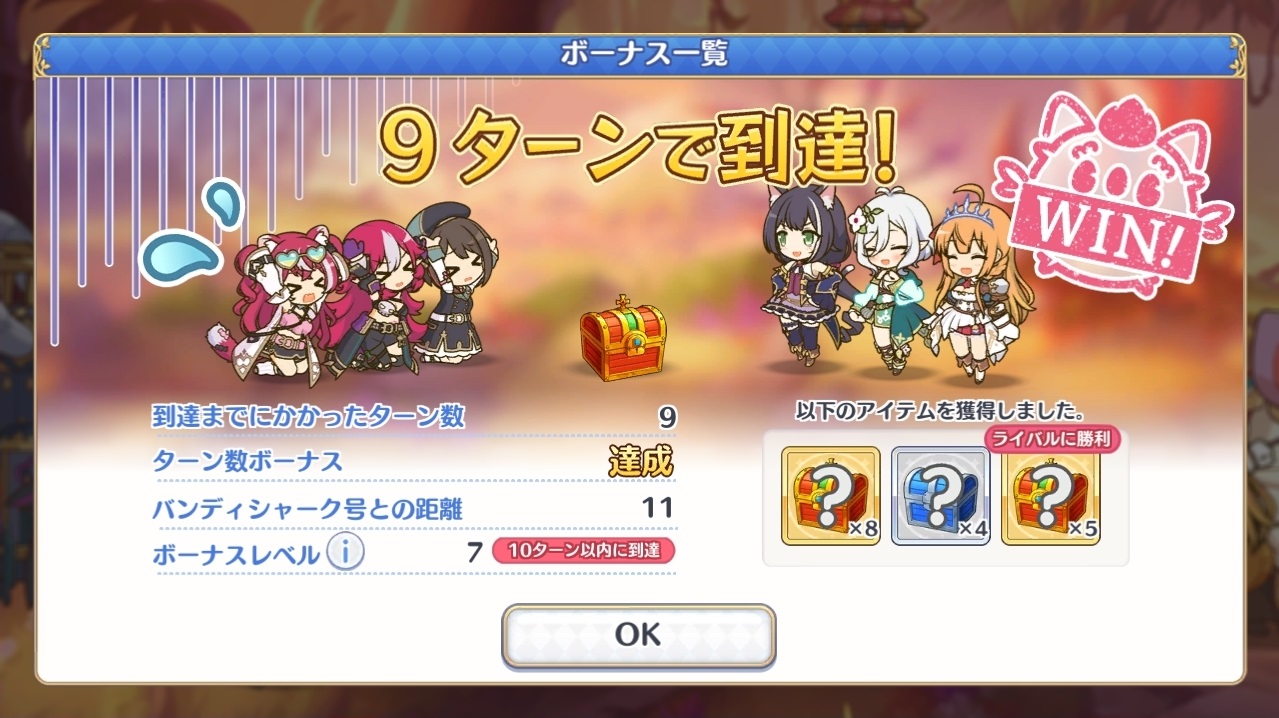Click the OK button
This screenshot has width=1279, height=718.
pos(638,634)
